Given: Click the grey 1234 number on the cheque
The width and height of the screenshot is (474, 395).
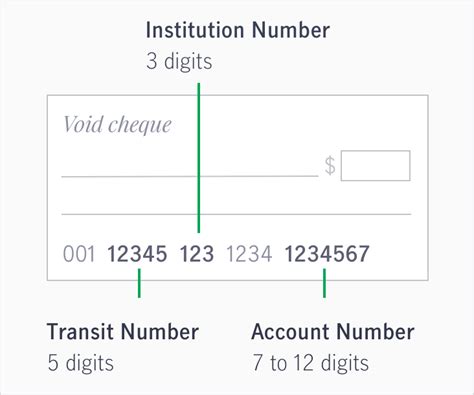Looking at the screenshot, I should (249, 254).
